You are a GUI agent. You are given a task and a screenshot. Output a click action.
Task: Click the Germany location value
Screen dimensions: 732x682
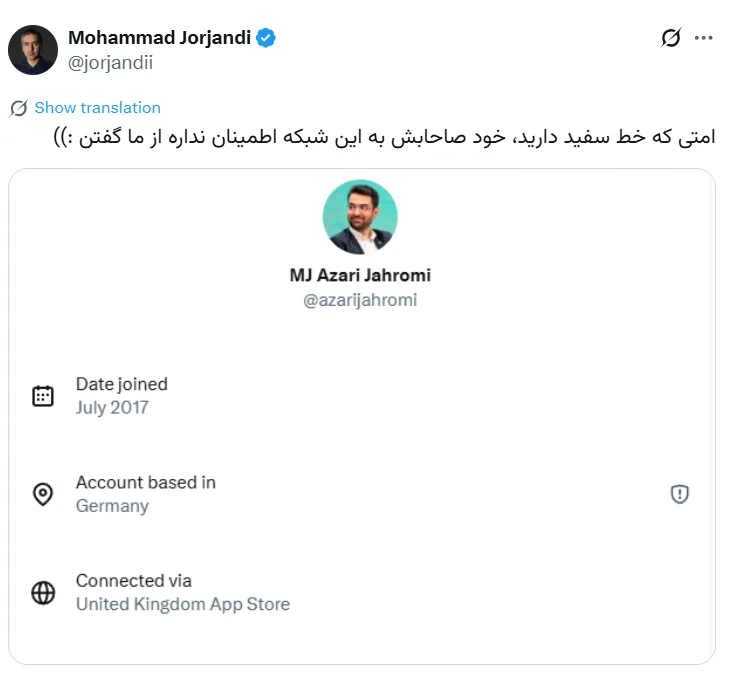[x=112, y=506]
